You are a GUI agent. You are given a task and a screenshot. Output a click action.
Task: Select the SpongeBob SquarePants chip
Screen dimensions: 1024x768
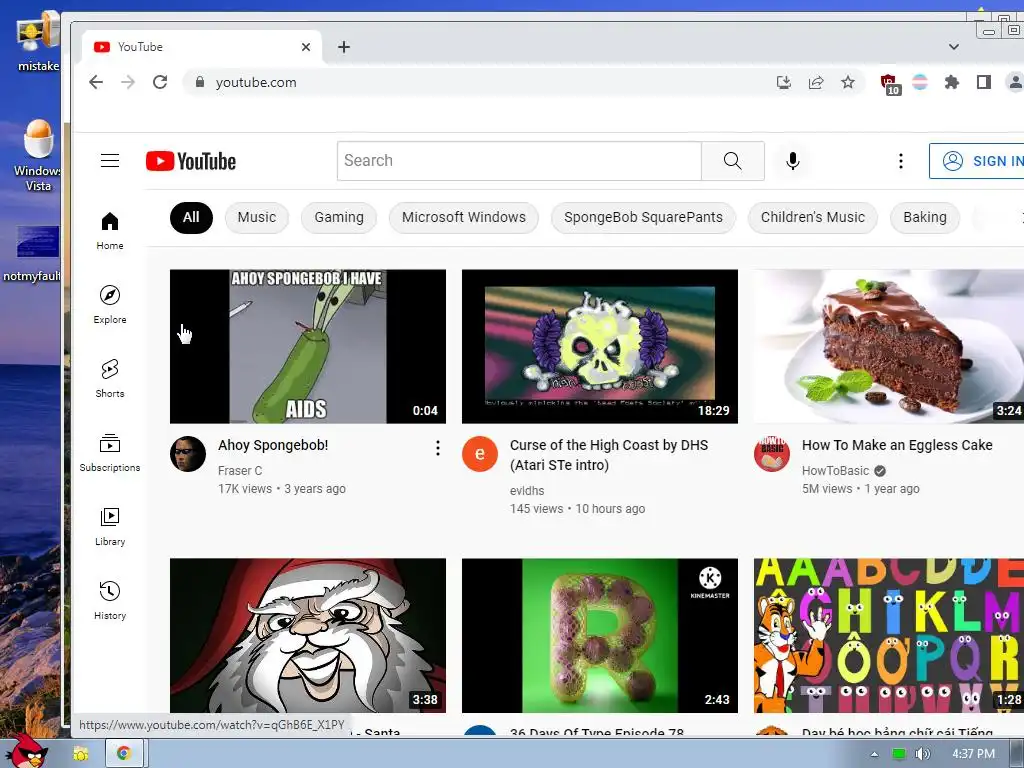[643, 217]
